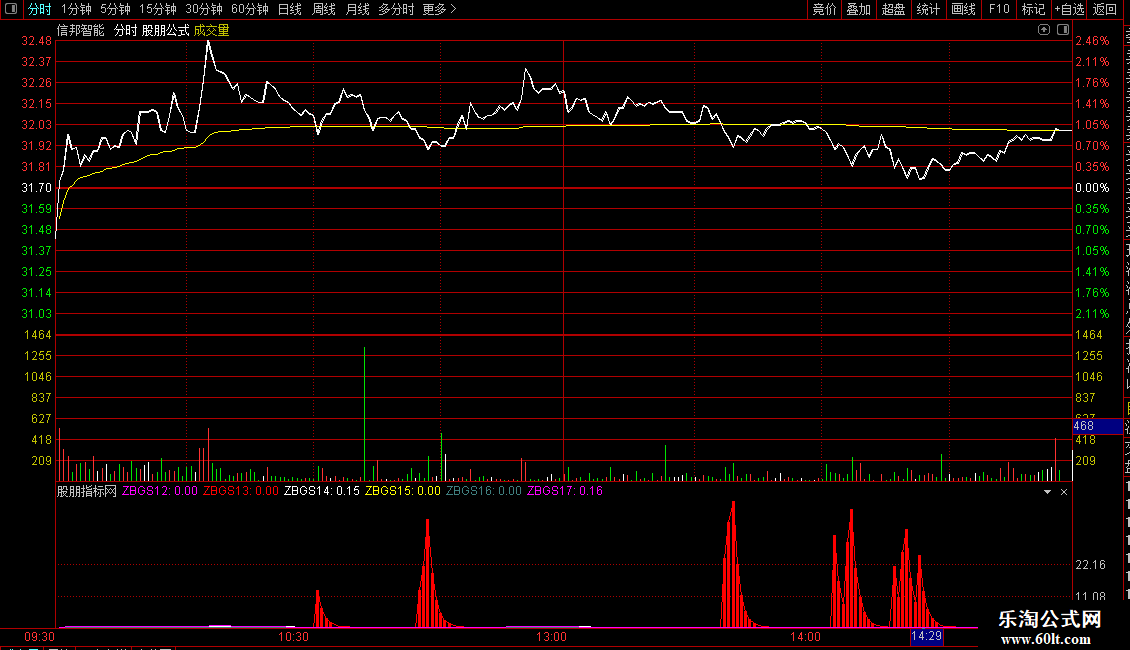Open the indicator panel dropdown arrow

click(x=1047, y=491)
